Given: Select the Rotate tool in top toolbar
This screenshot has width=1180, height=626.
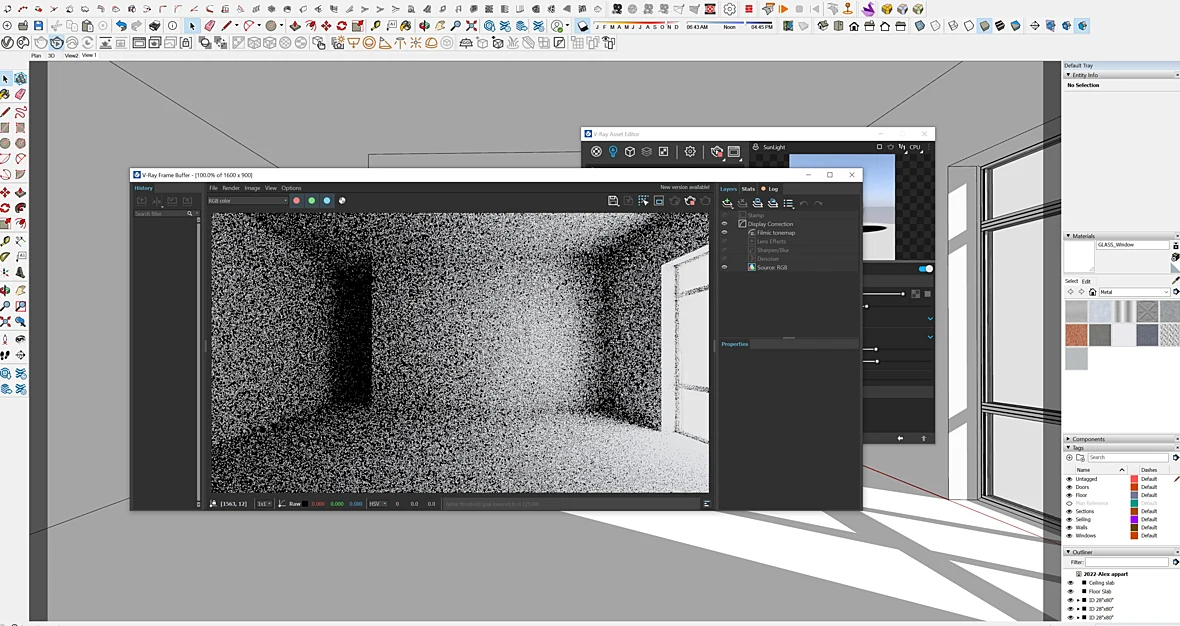Looking at the screenshot, I should 342,26.
